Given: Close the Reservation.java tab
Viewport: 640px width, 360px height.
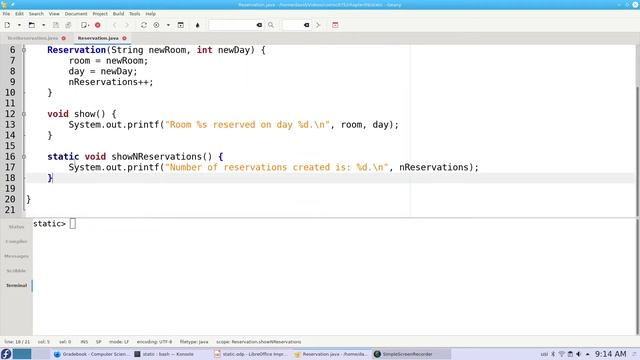Looking at the screenshot, I should [124, 38].
